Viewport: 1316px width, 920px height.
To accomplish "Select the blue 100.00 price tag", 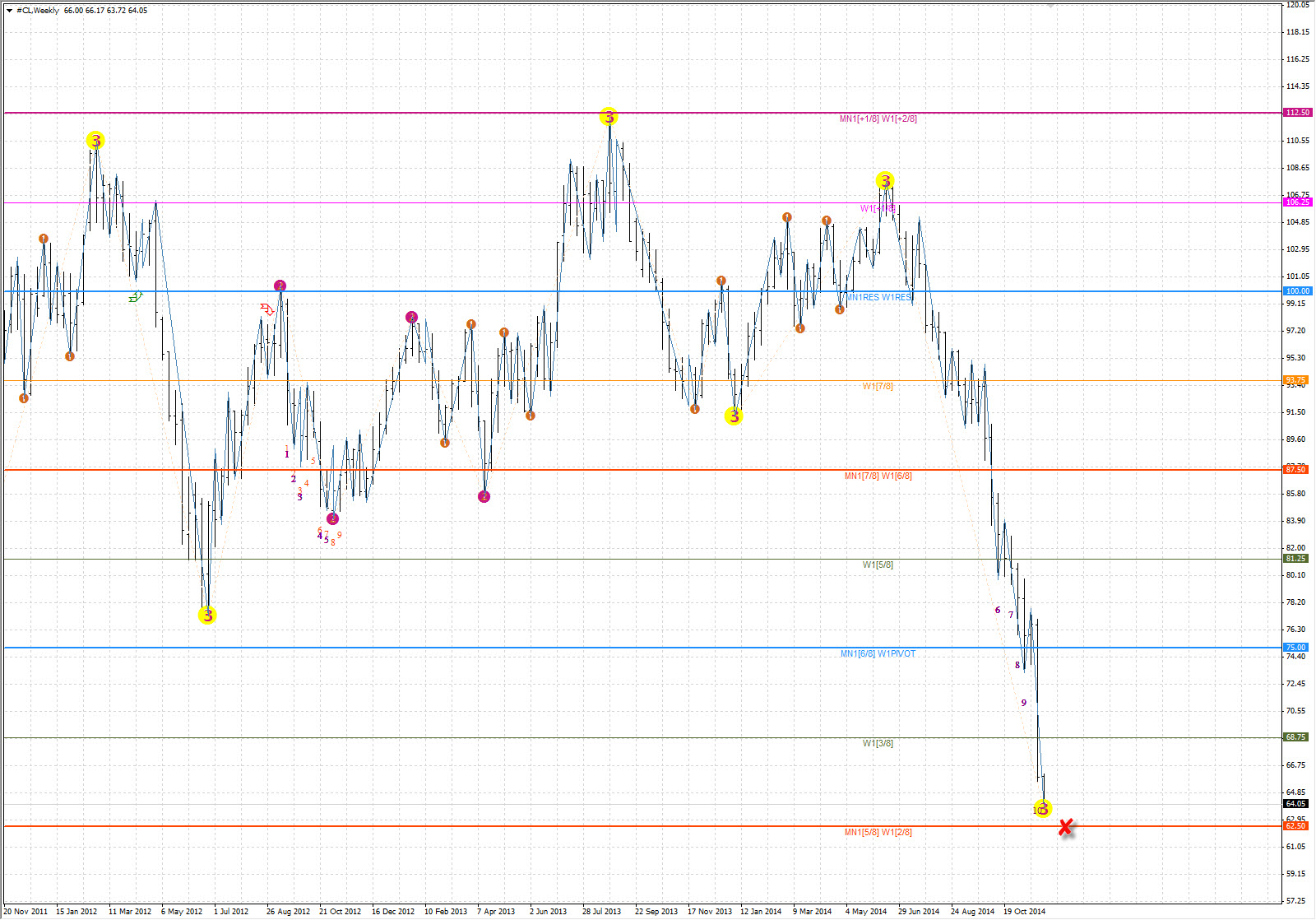I will point(1297,291).
